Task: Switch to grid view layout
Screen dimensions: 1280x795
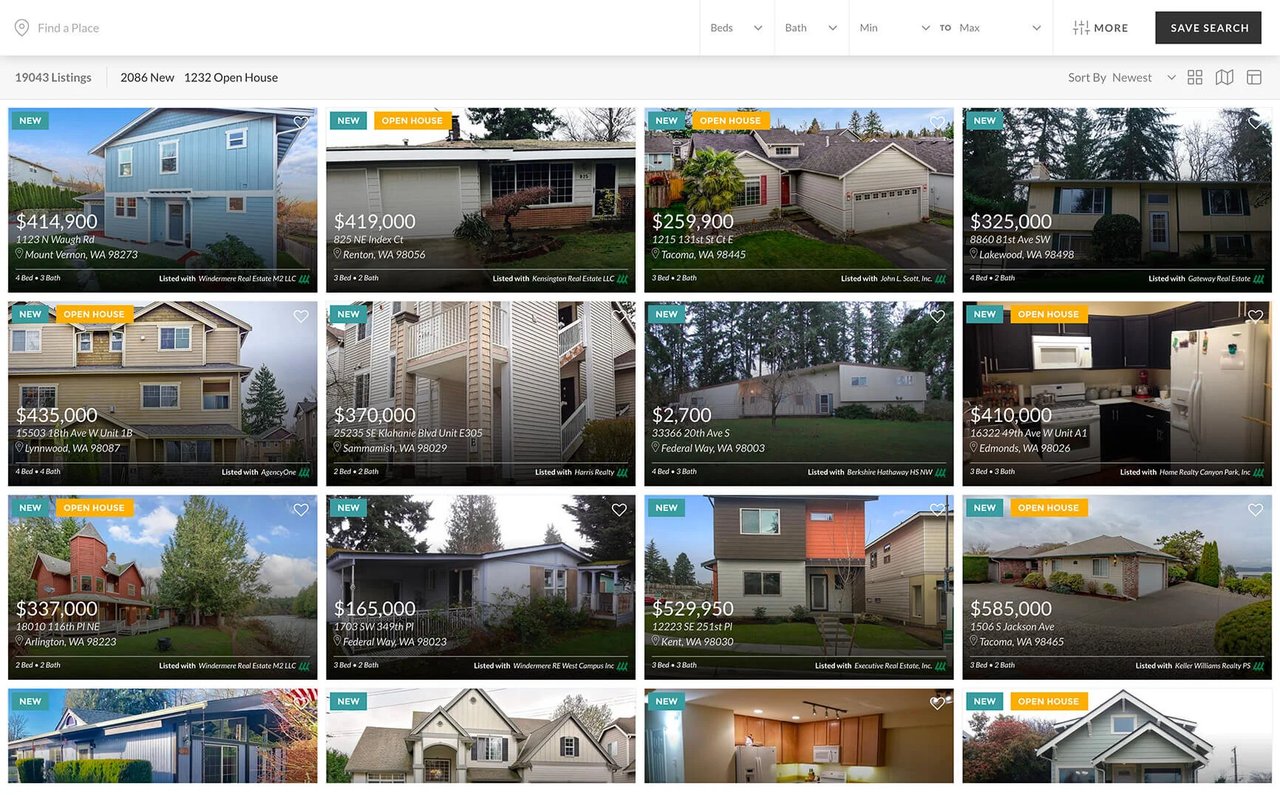Action: pos(1194,76)
